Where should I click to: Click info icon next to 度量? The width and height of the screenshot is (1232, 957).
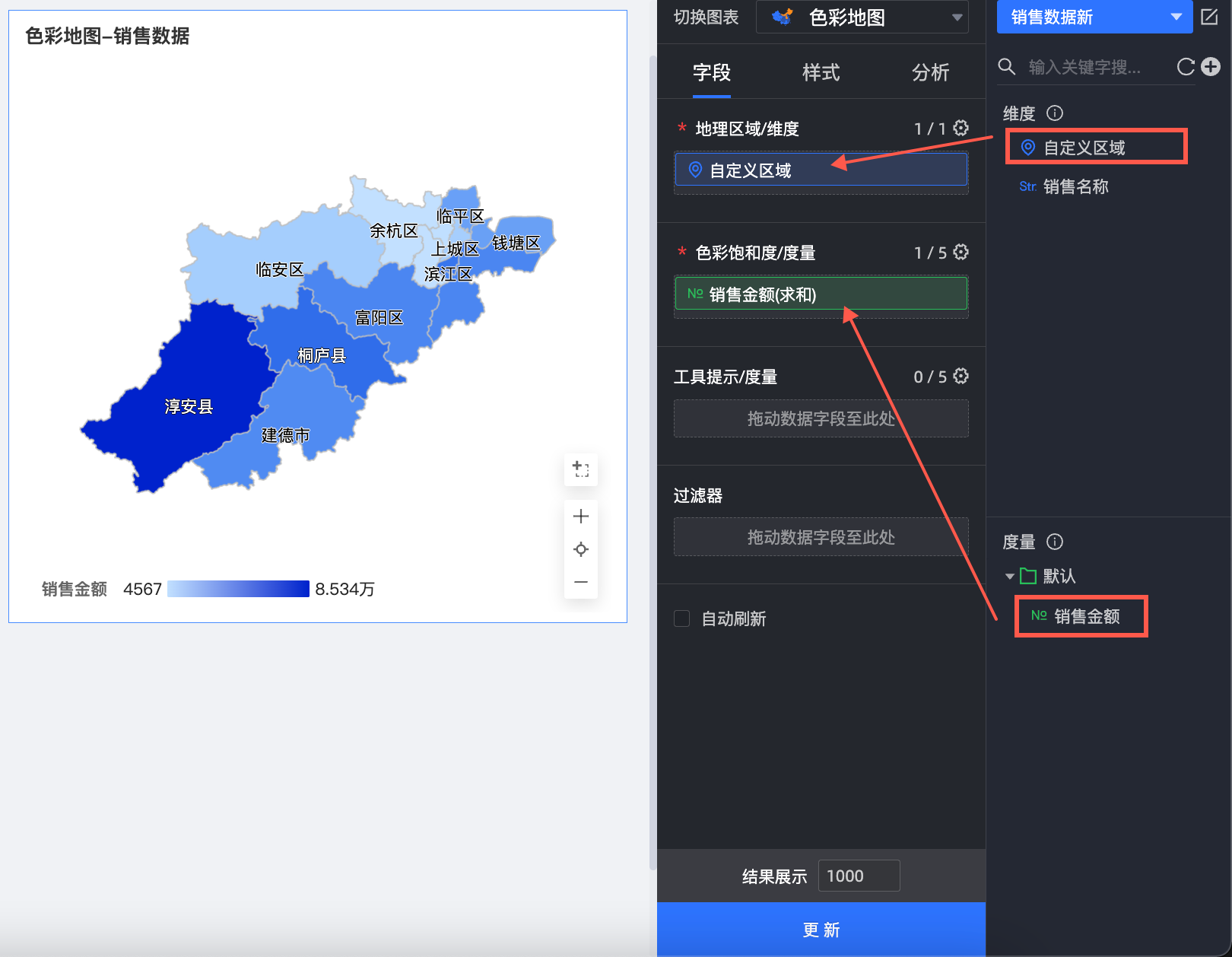tap(1055, 542)
